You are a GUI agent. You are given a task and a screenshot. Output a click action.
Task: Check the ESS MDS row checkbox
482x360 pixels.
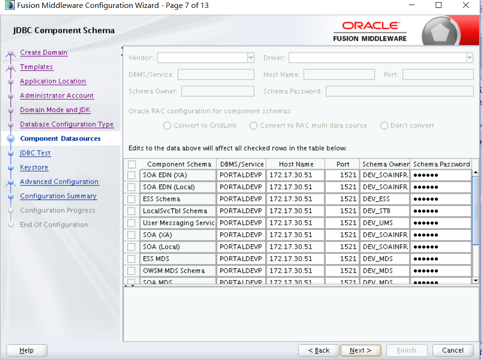tap(131, 259)
